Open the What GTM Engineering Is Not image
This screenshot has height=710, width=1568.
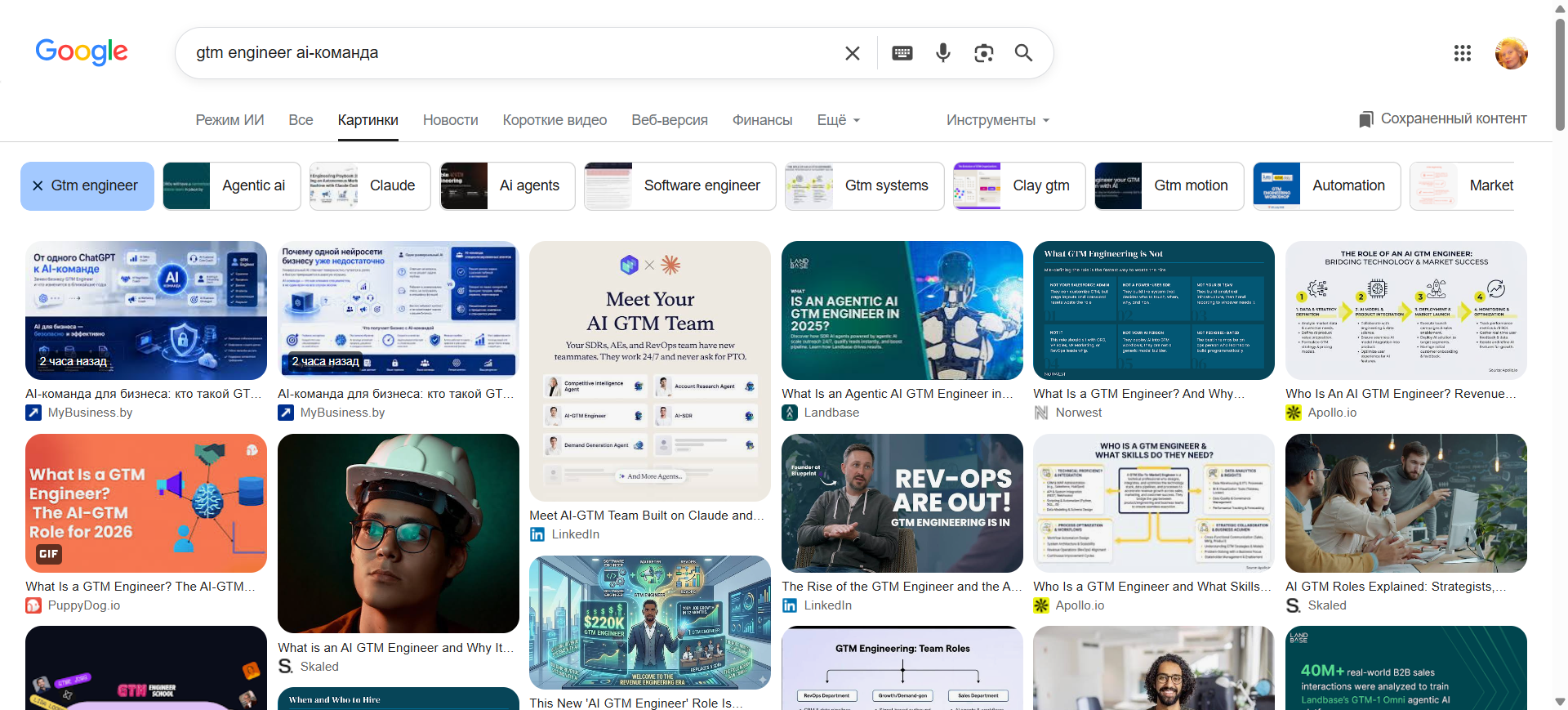(1154, 310)
